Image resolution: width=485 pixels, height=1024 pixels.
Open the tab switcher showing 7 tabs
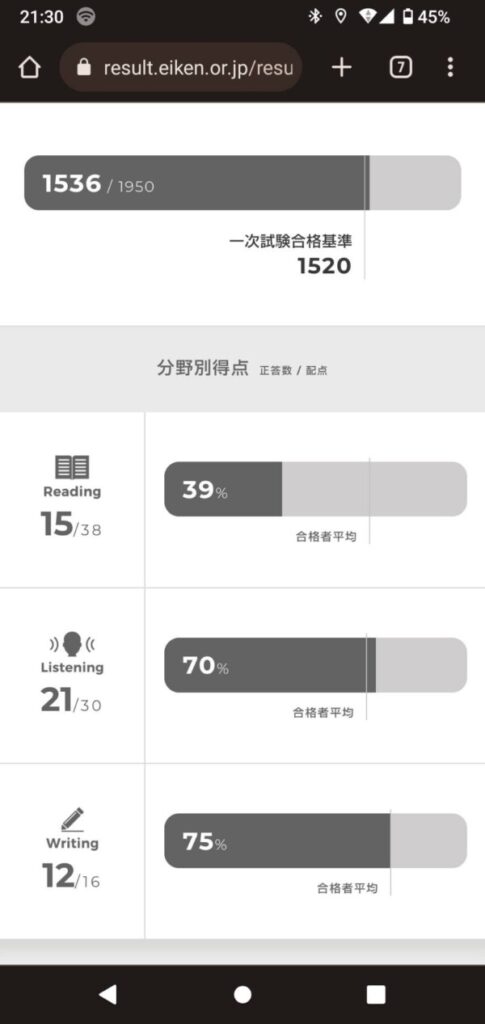pos(401,67)
